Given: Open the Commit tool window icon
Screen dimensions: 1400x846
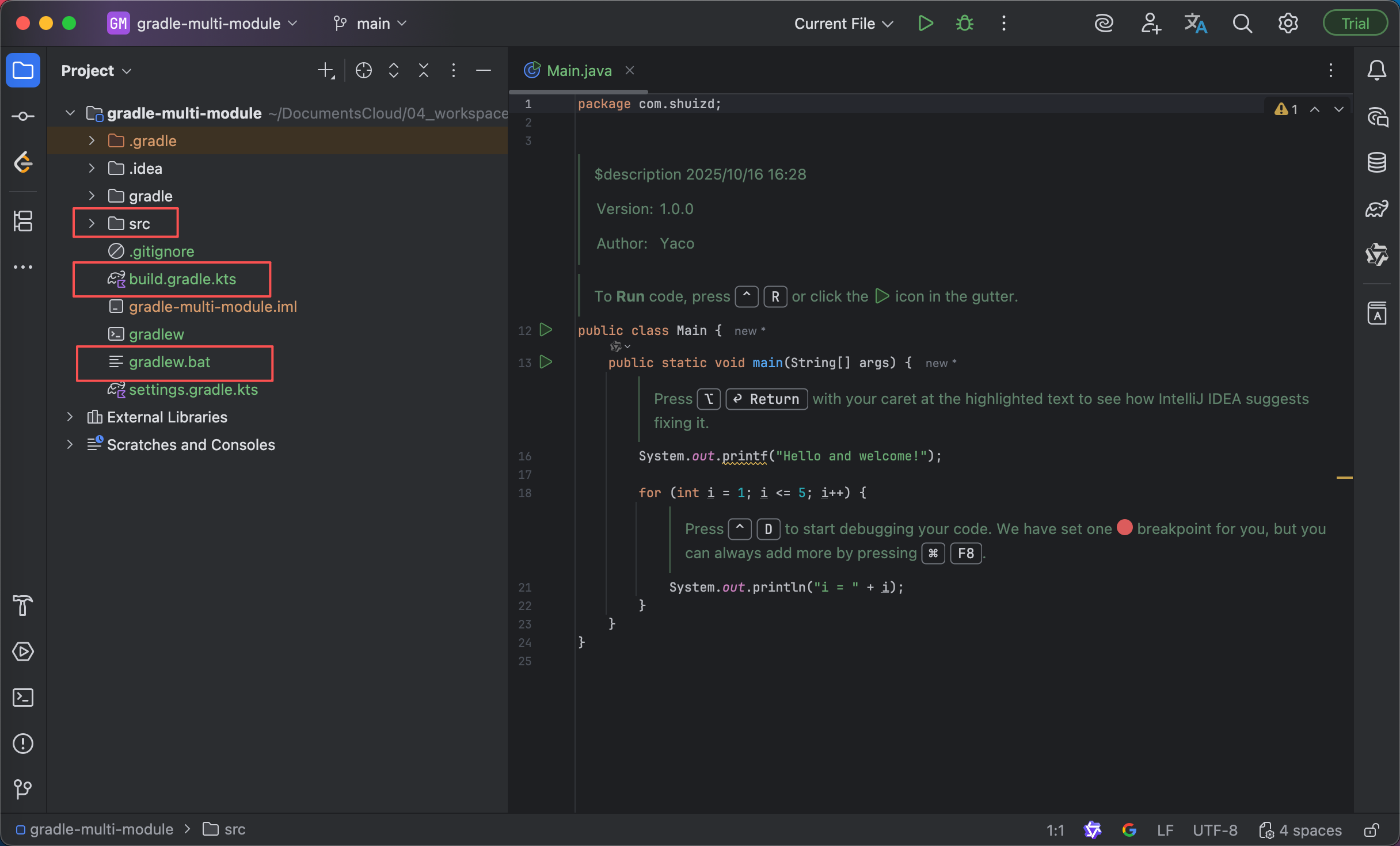Looking at the screenshot, I should pyautogui.click(x=23, y=116).
